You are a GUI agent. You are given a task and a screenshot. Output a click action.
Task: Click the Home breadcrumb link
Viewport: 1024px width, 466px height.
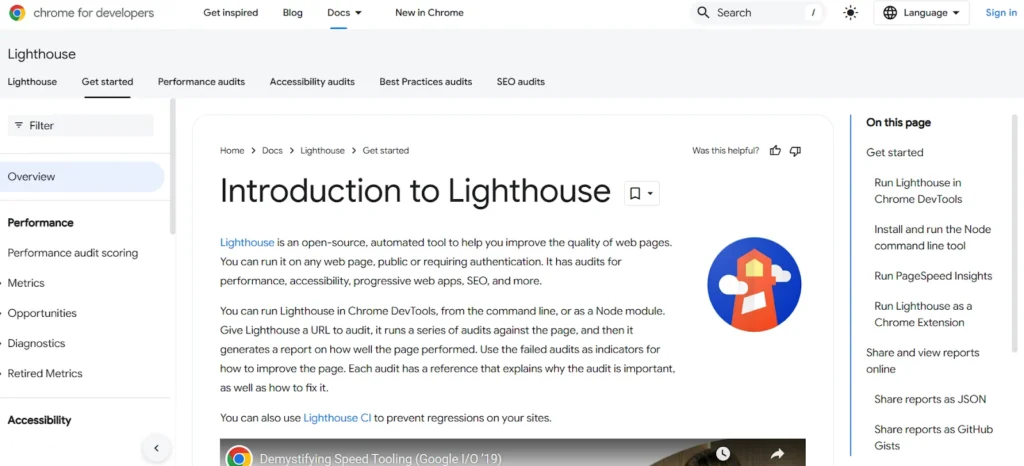coord(232,151)
